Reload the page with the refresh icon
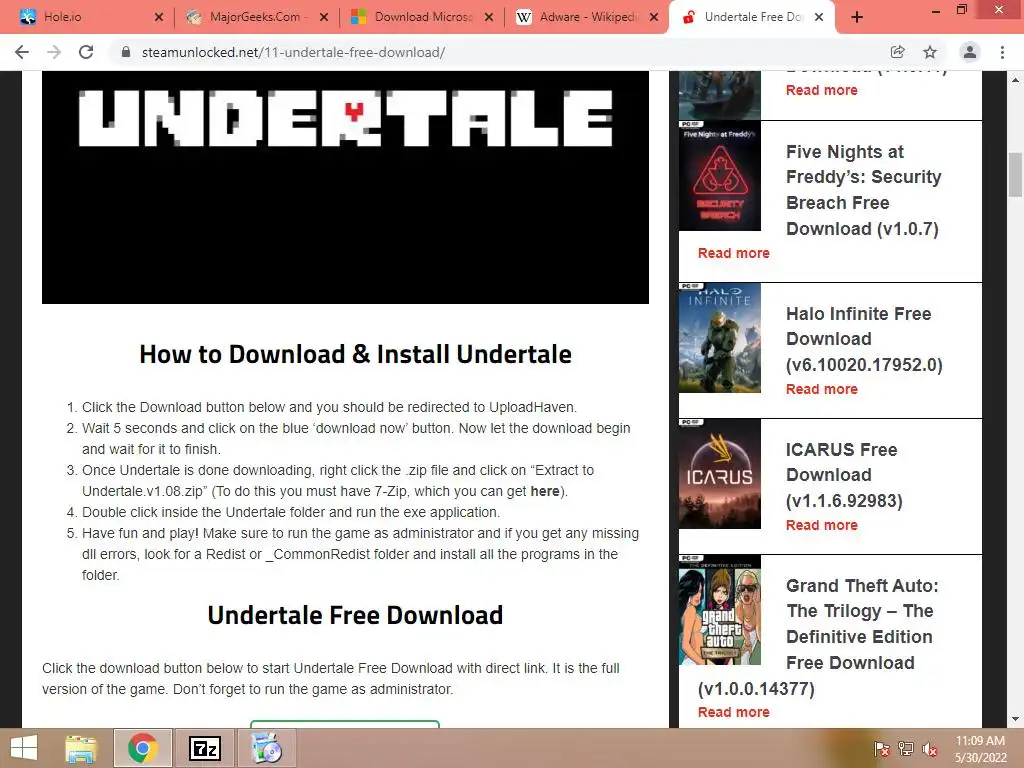Image resolution: width=1024 pixels, height=768 pixels. click(x=86, y=52)
